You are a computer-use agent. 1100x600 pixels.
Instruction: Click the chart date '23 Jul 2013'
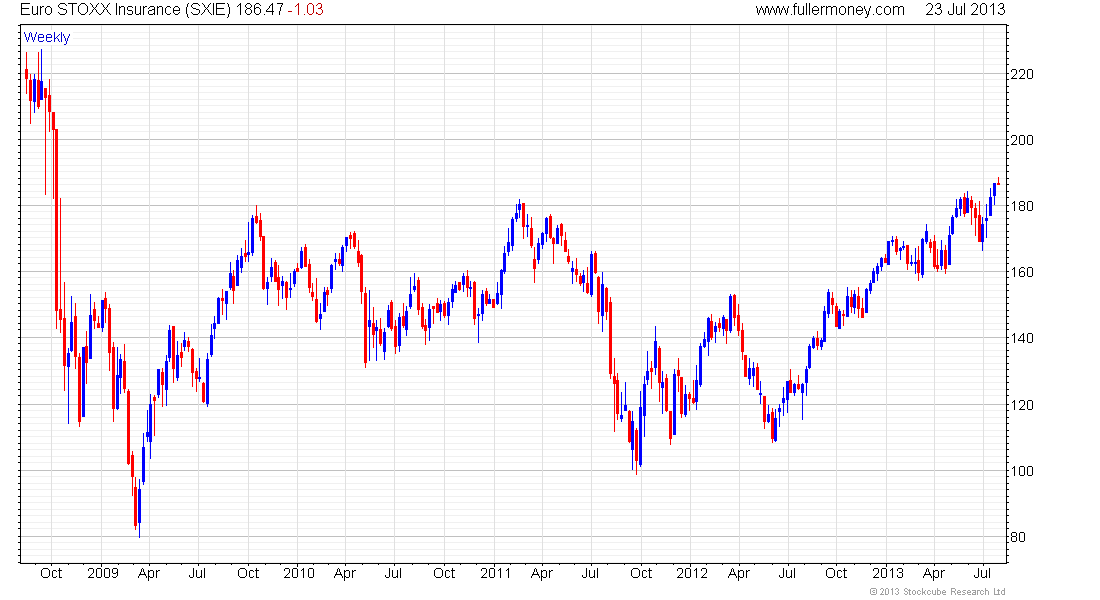click(965, 10)
